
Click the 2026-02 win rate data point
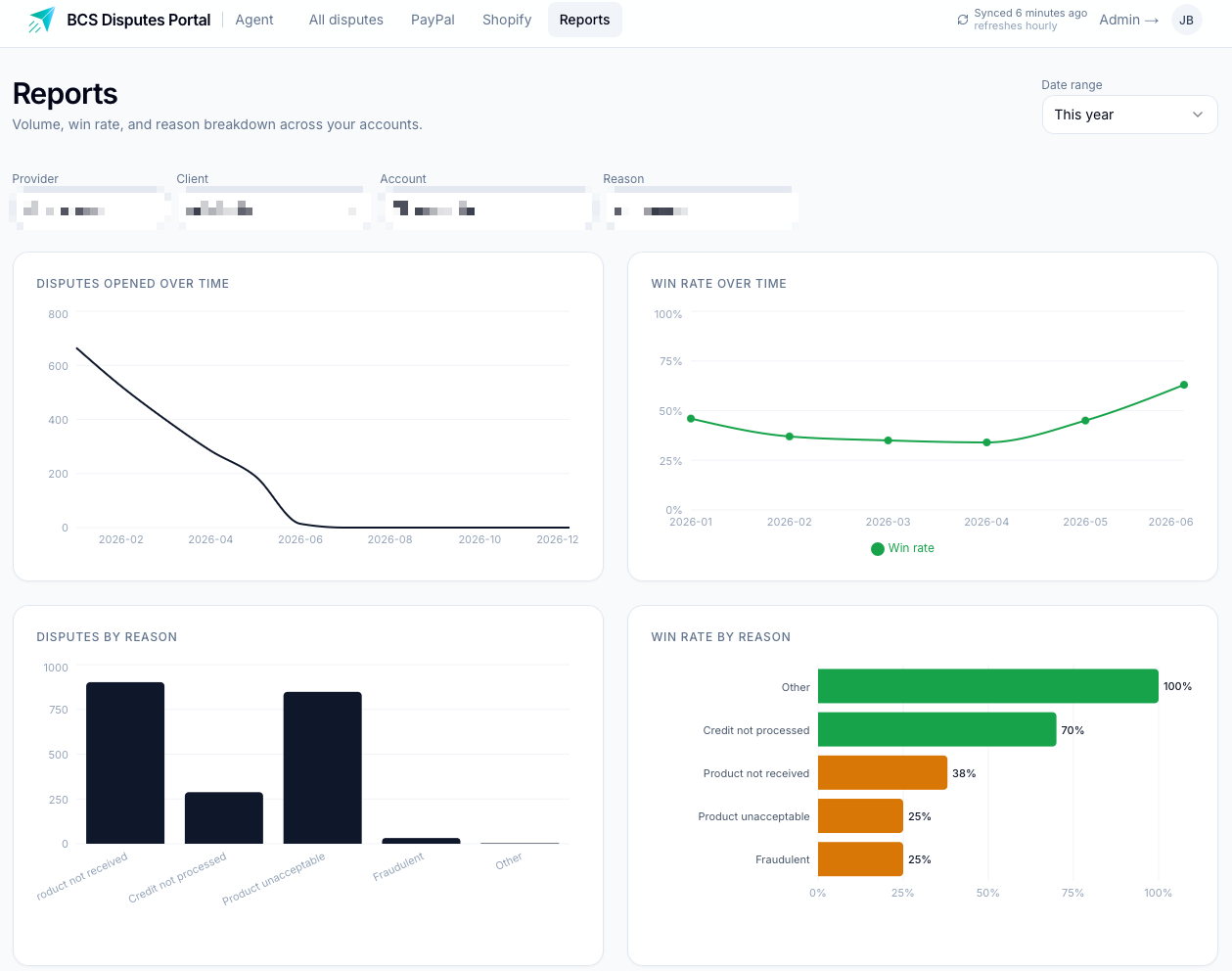[790, 437]
